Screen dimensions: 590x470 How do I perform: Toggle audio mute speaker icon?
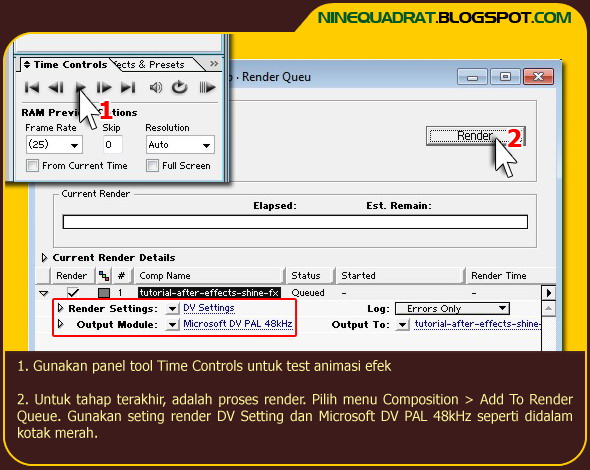(156, 88)
